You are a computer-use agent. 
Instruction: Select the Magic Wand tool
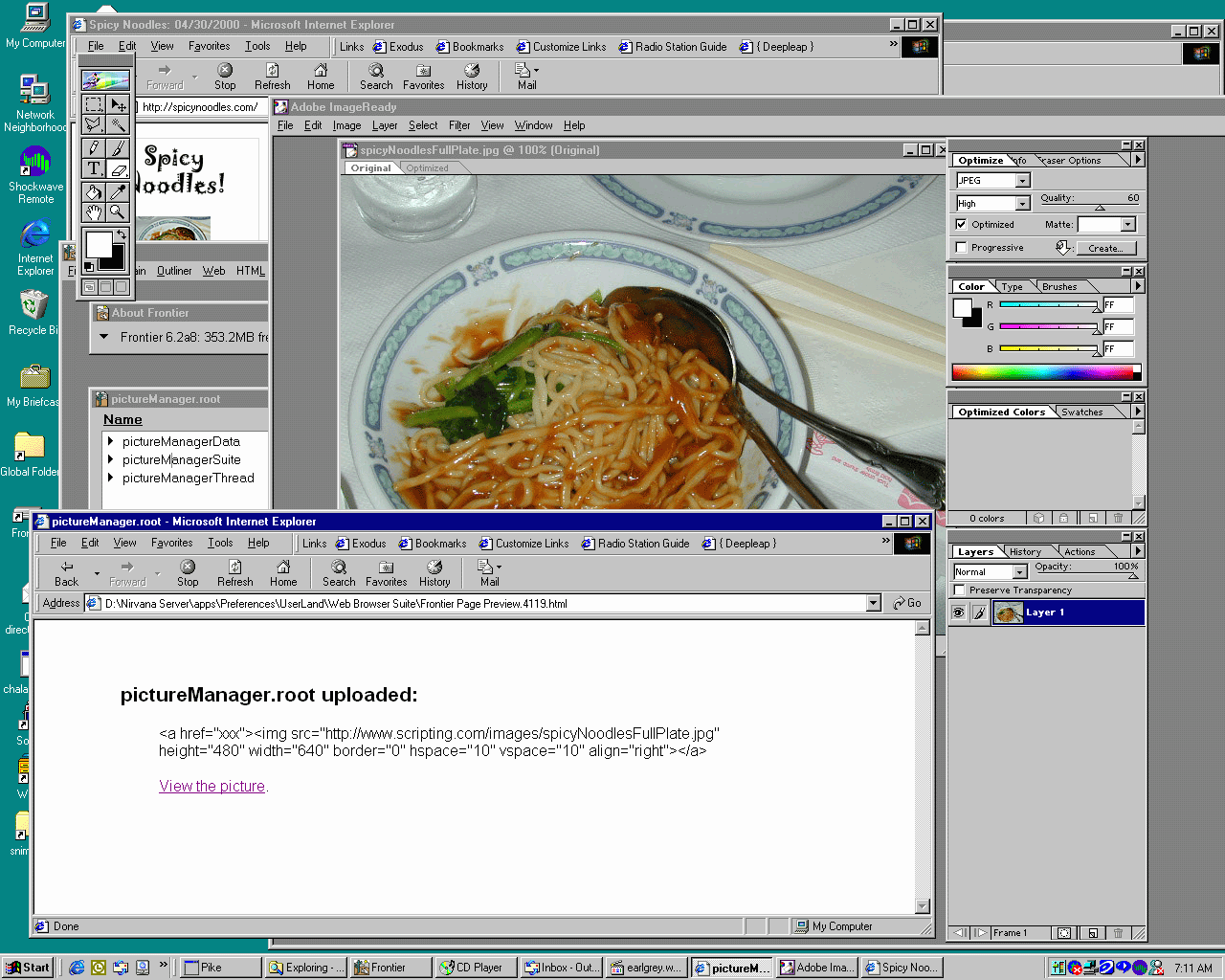pos(118,124)
